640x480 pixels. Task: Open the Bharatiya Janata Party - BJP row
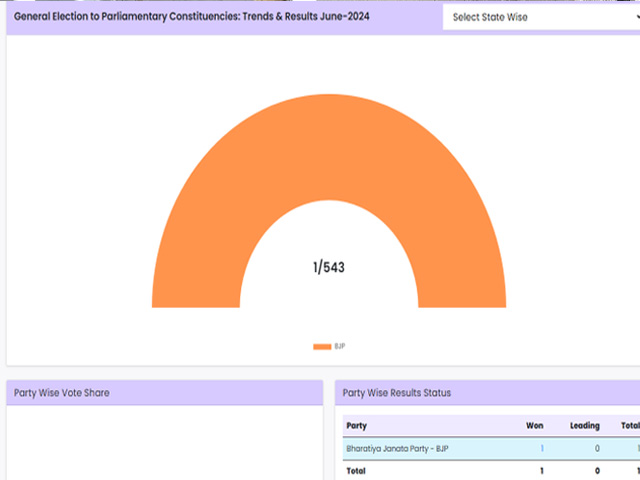pyautogui.click(x=491, y=449)
